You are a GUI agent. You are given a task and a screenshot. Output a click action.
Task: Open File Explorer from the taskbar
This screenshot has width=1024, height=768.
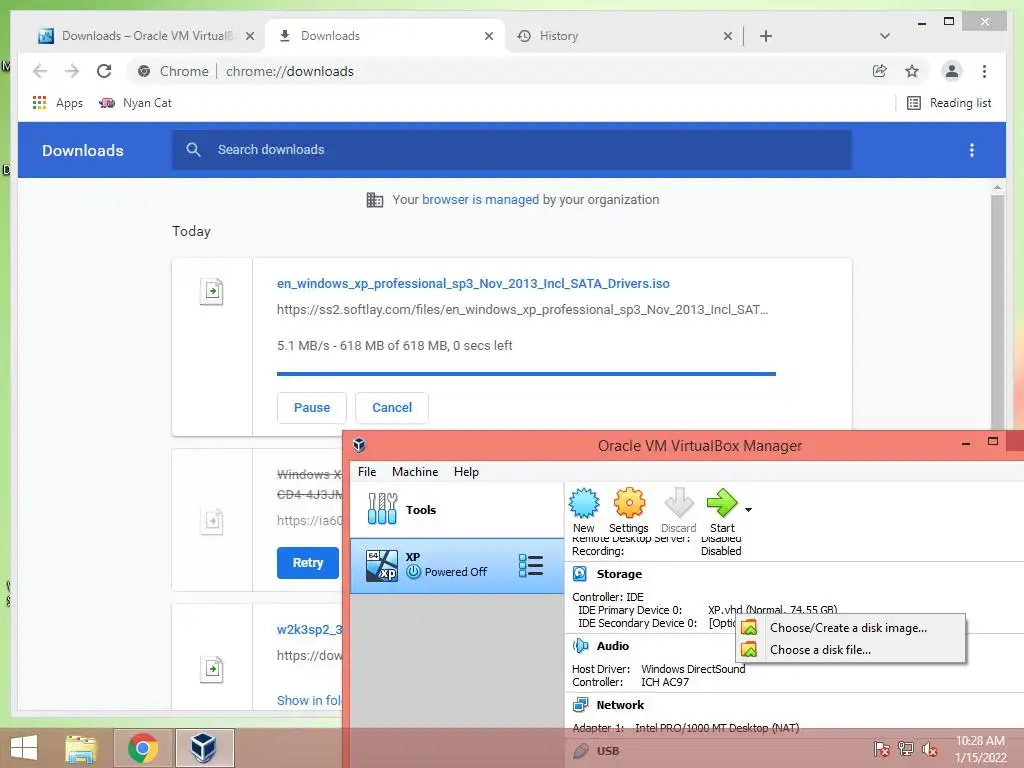pos(81,748)
